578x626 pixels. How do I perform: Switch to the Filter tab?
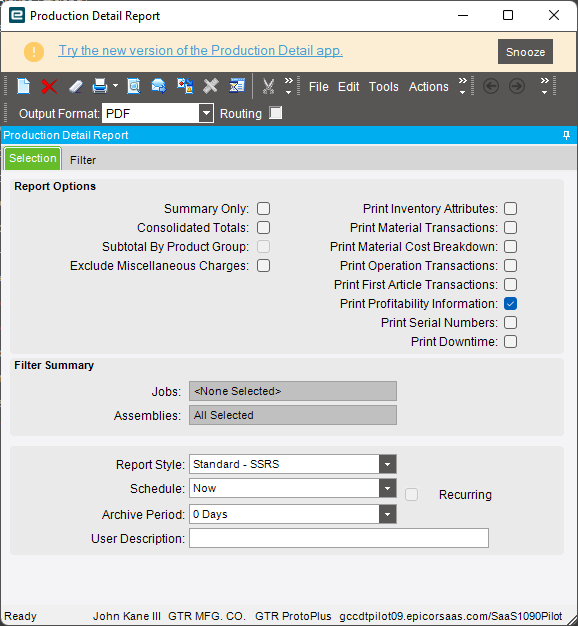point(83,160)
